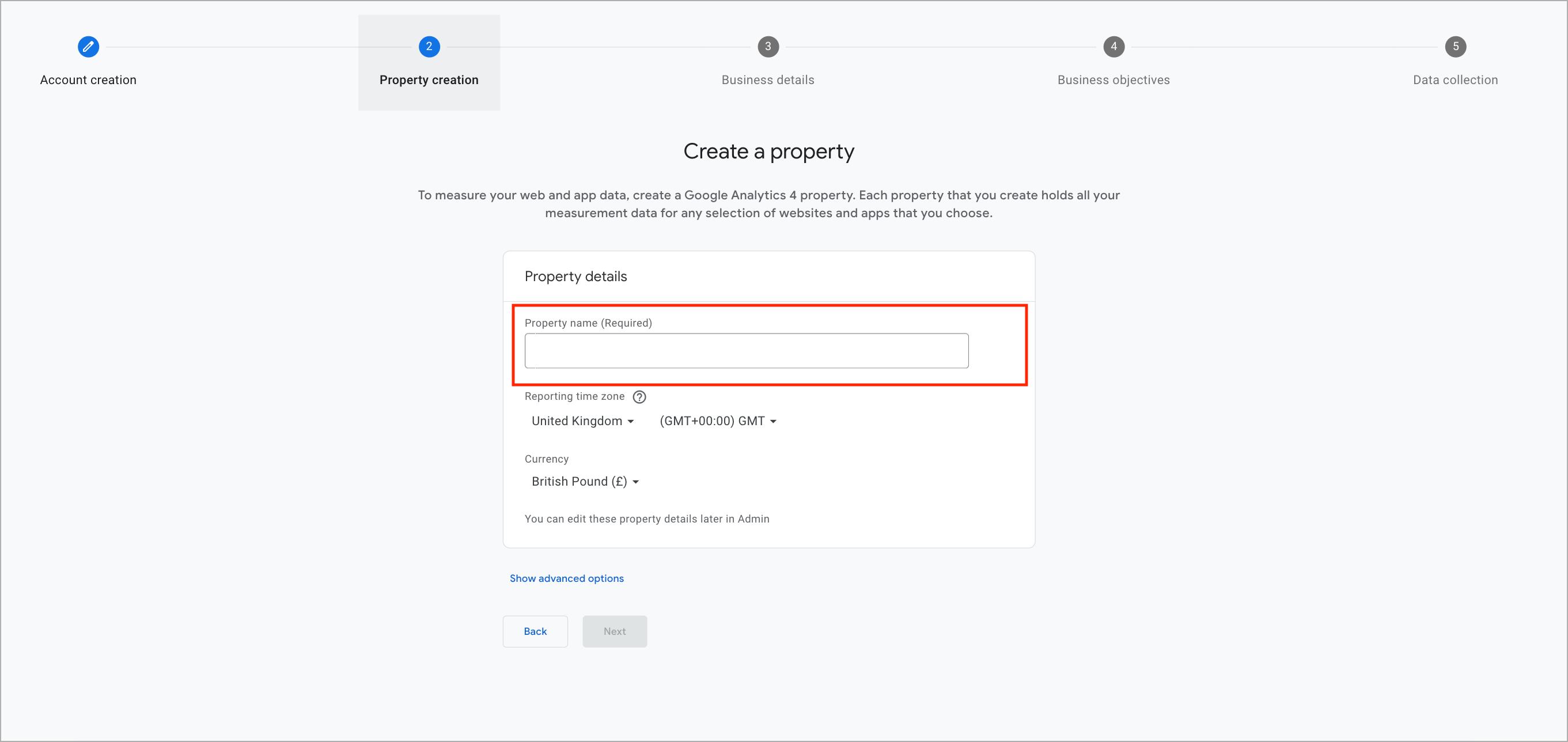The image size is (1568, 742).
Task: Open the United Kingdom country dropdown
Action: [582, 421]
